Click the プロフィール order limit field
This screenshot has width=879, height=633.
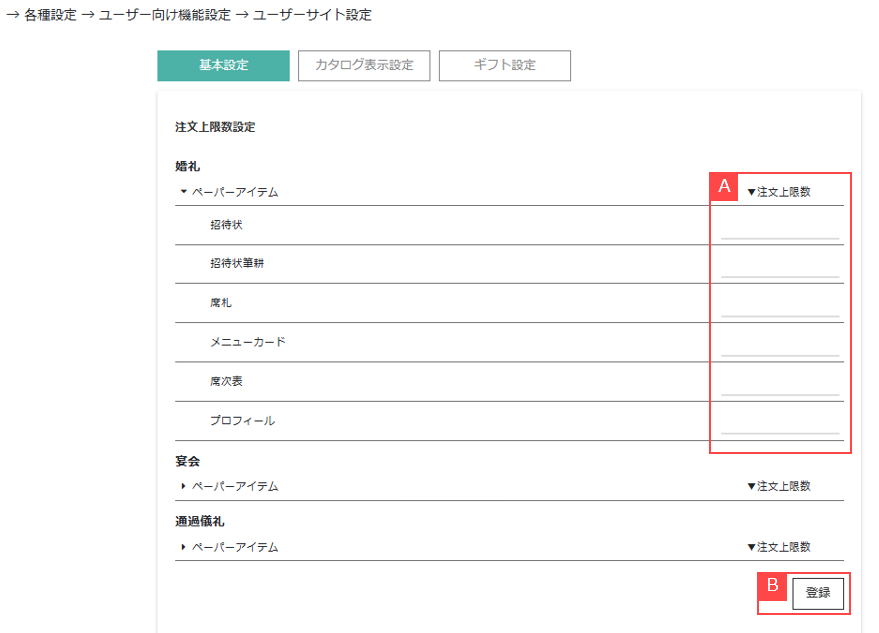pyautogui.click(x=779, y=424)
